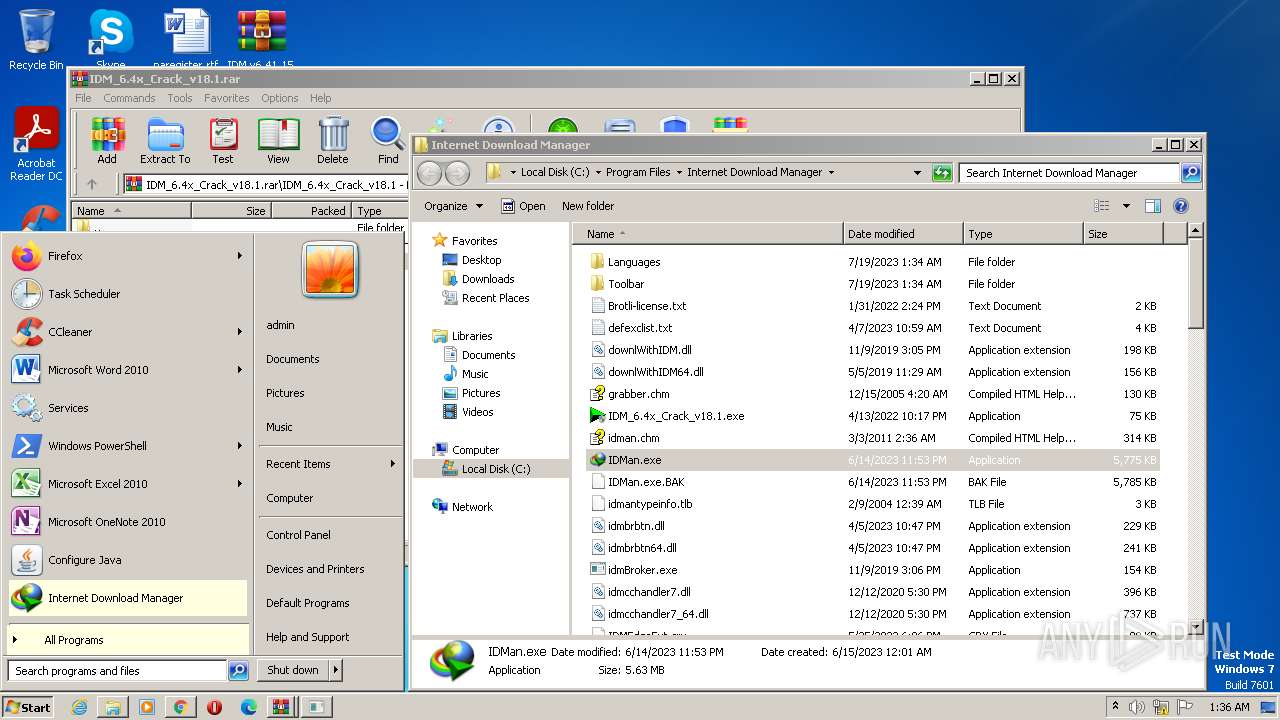Open Configure Java entry
This screenshot has height=720, width=1280.
click(x=127, y=560)
